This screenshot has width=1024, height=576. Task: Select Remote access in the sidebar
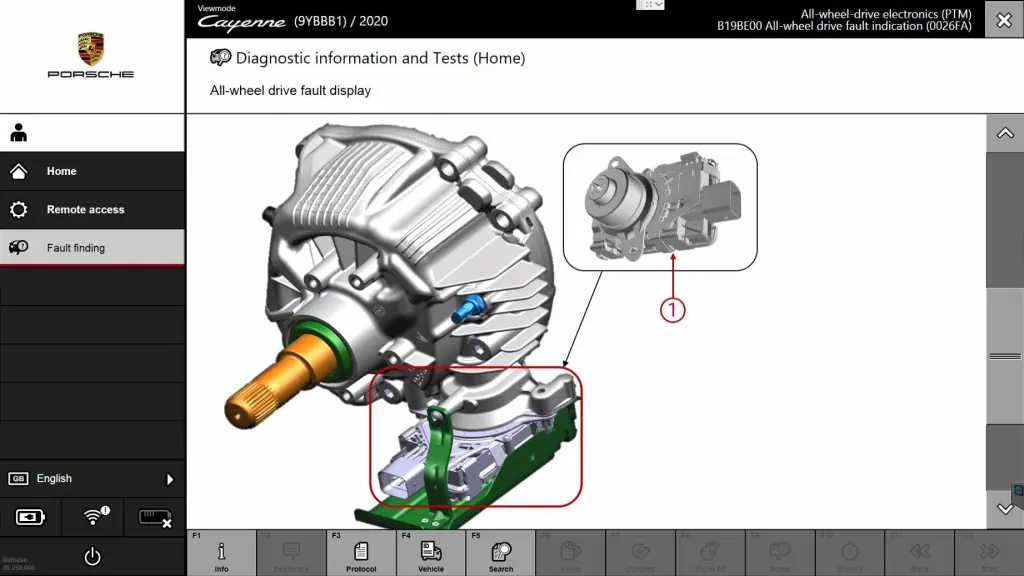[x=92, y=210]
